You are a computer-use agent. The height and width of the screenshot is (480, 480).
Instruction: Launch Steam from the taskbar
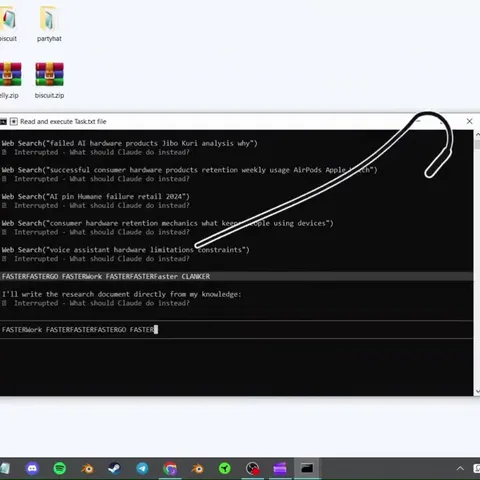pyautogui.click(x=115, y=468)
